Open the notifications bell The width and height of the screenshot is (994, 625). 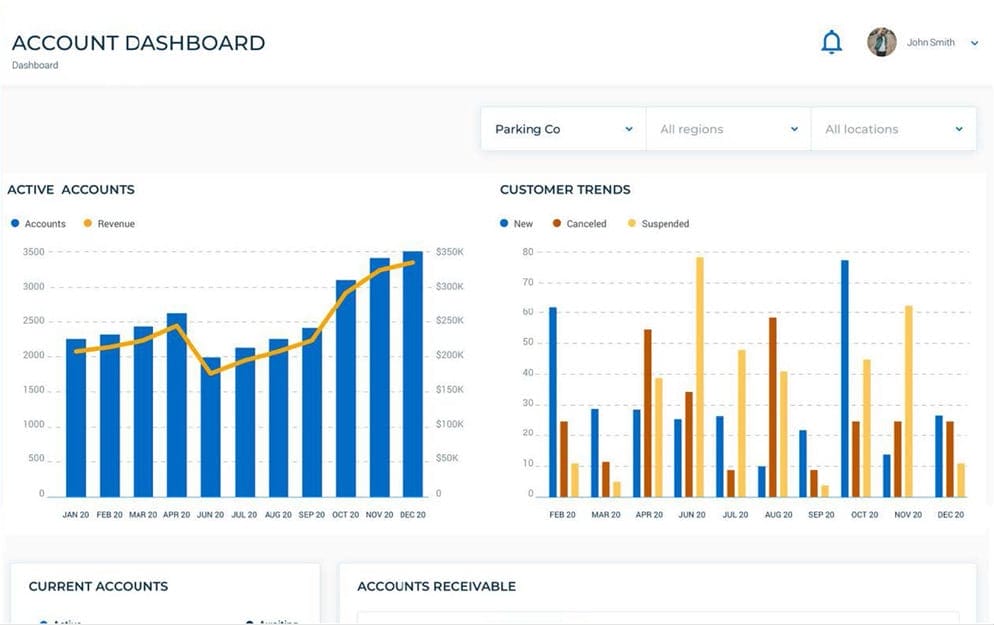coord(831,42)
